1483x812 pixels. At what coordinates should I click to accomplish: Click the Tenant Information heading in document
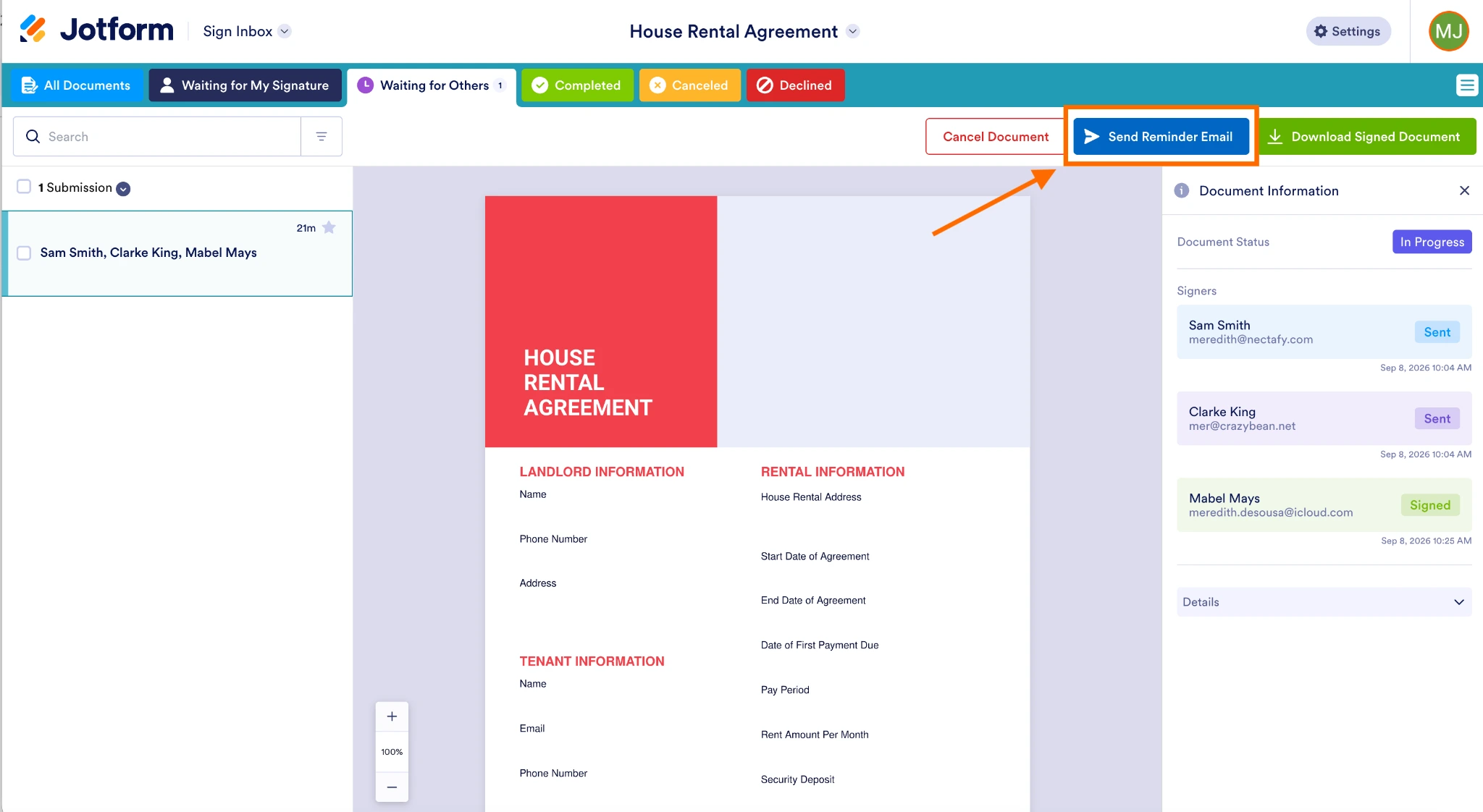pos(592,661)
